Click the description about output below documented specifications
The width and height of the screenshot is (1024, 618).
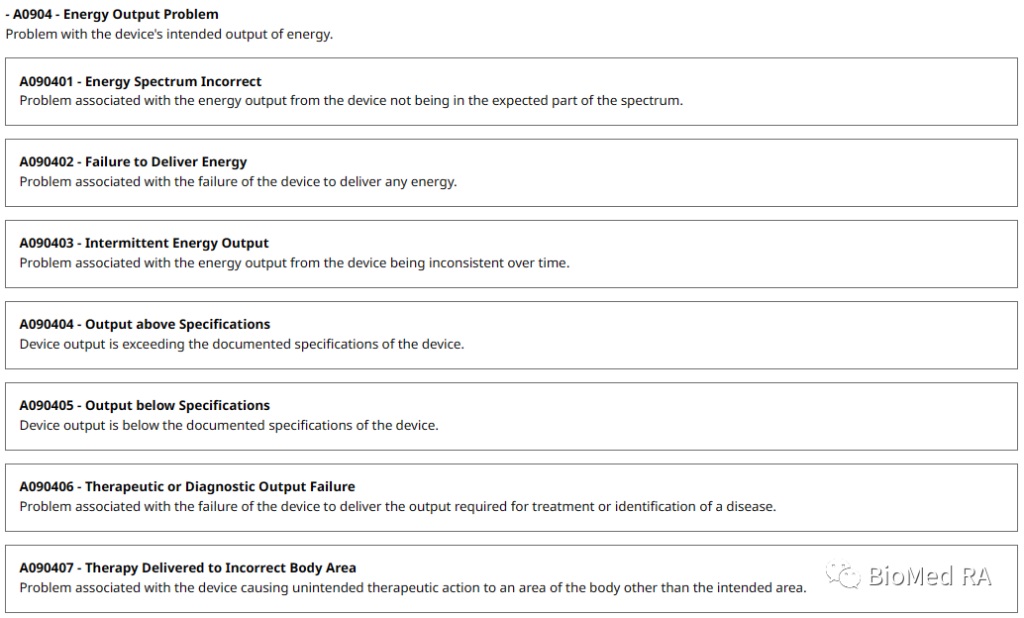[x=229, y=425]
